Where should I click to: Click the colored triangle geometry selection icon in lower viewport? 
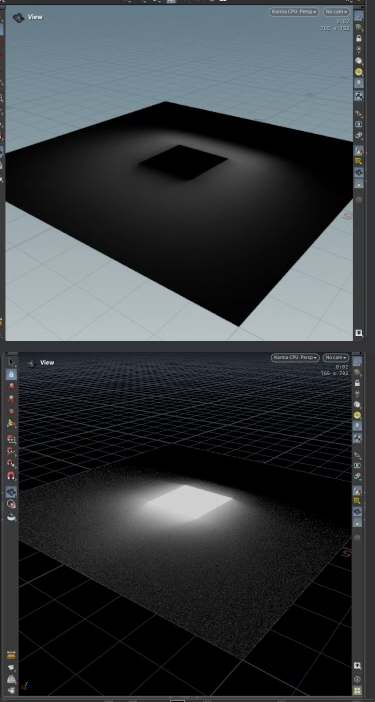pyautogui.click(x=12, y=423)
